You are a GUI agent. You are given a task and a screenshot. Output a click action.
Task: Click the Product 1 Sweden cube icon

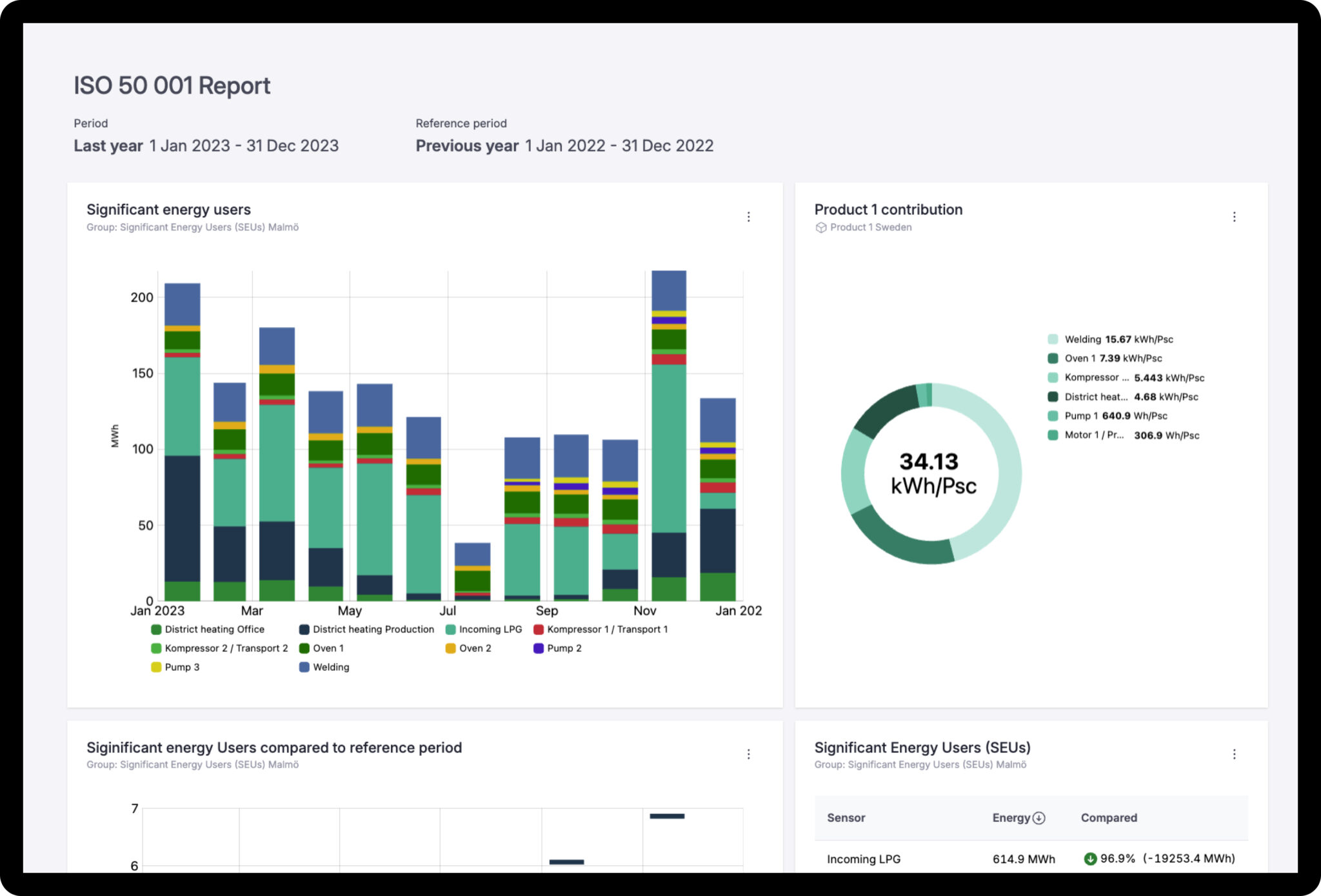coord(820,228)
